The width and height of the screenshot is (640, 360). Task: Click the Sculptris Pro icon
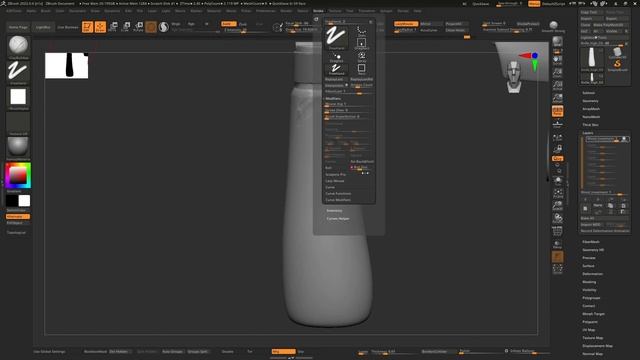coord(164,27)
